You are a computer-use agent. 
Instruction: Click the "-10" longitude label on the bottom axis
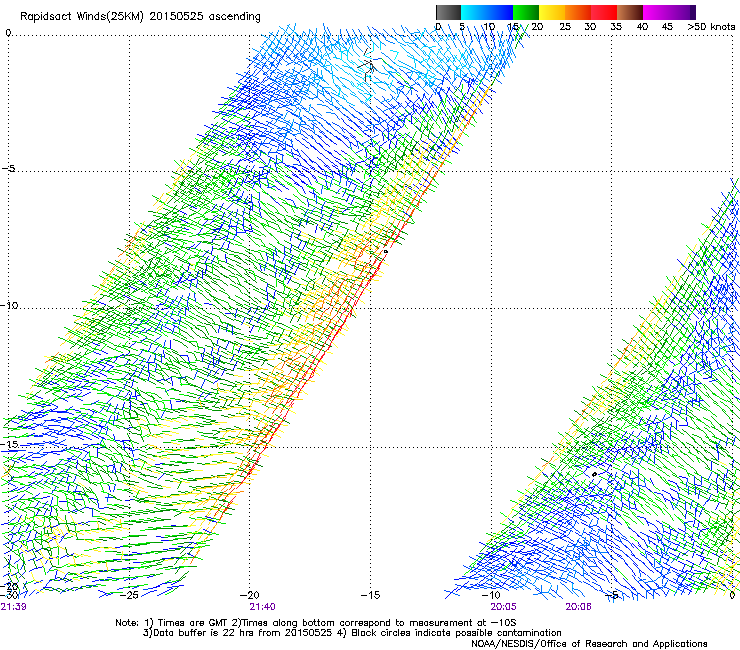pos(490,595)
